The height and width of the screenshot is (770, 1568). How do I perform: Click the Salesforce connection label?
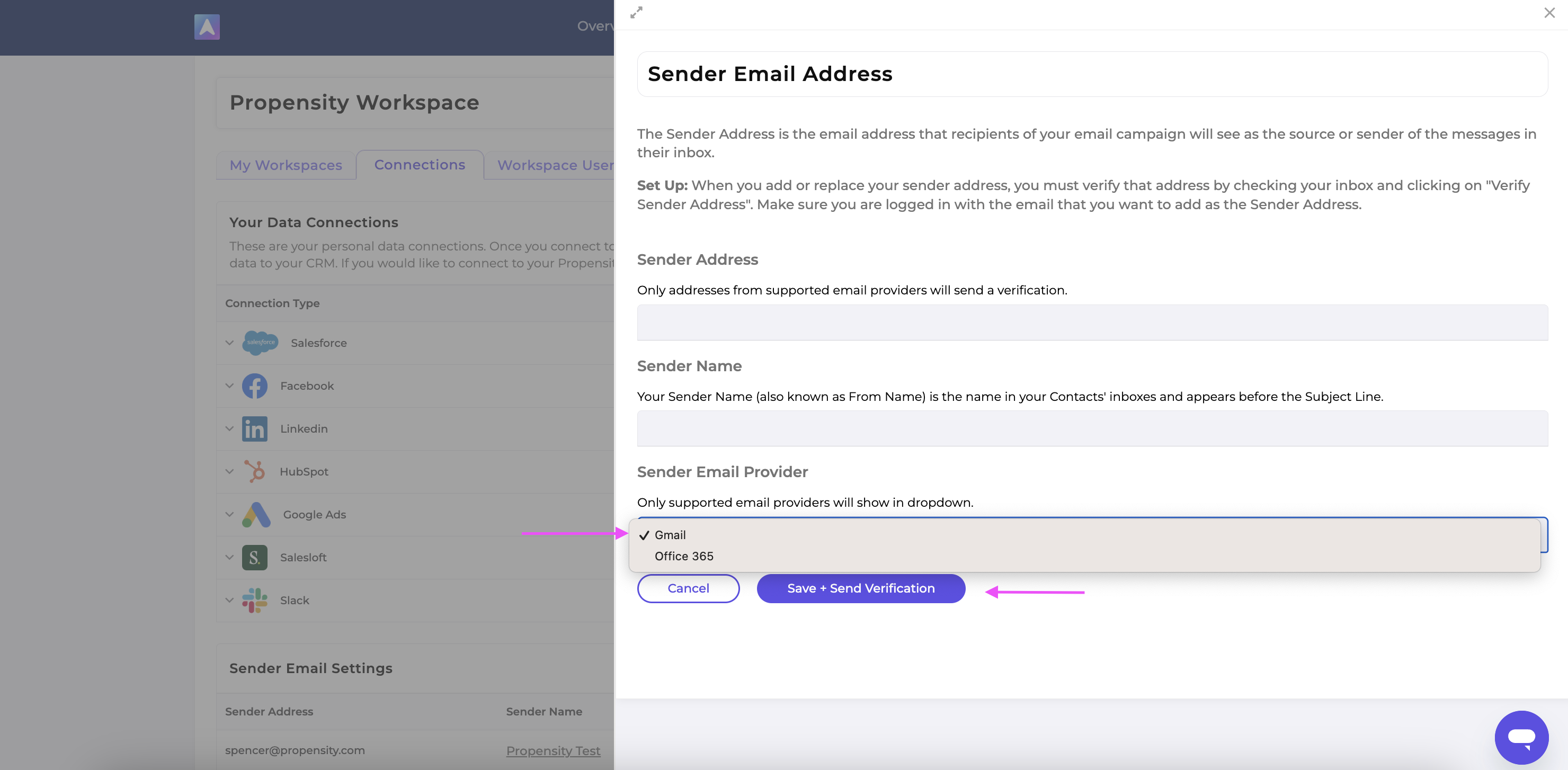[x=318, y=343]
